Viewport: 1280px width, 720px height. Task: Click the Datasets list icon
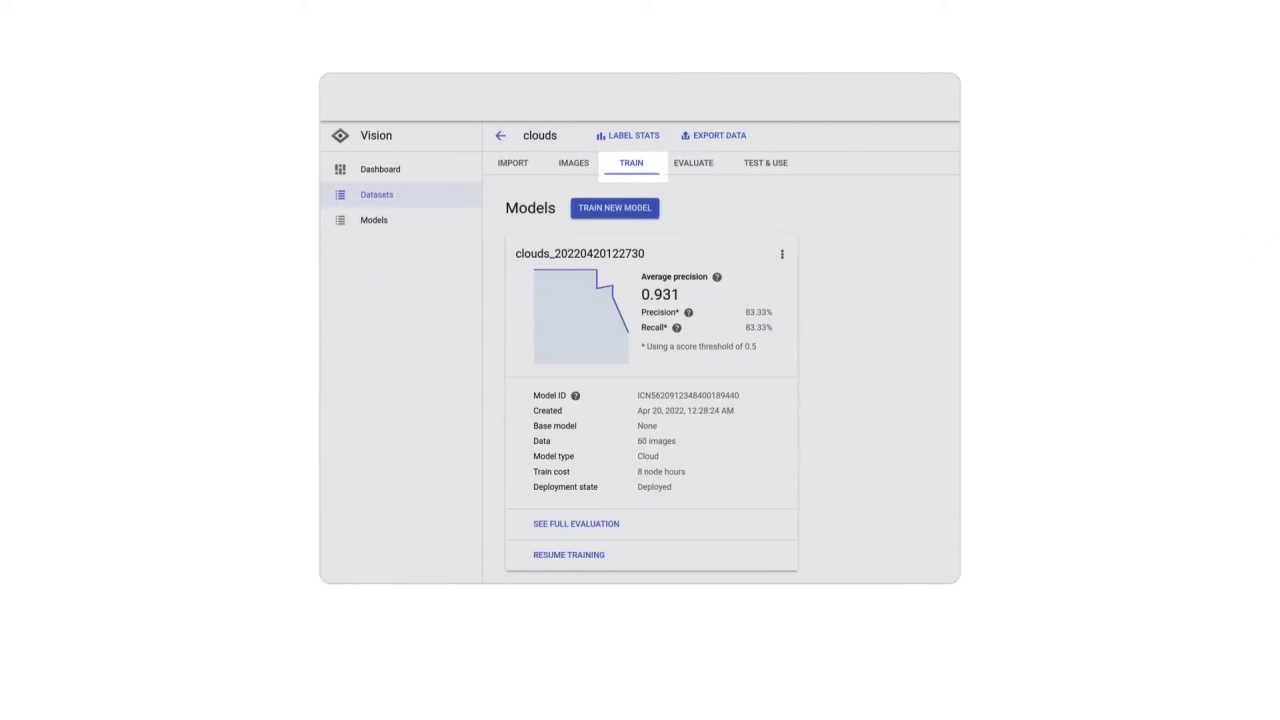click(340, 195)
